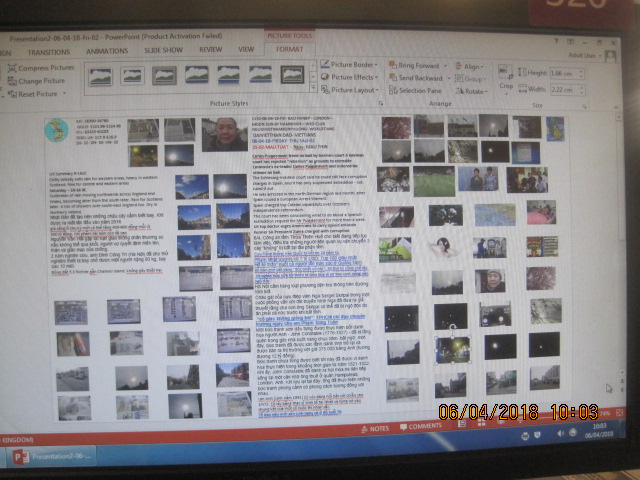This screenshot has height=480, width=640.
Task: Click the Fit slide to window icon
Action: click(x=619, y=413)
